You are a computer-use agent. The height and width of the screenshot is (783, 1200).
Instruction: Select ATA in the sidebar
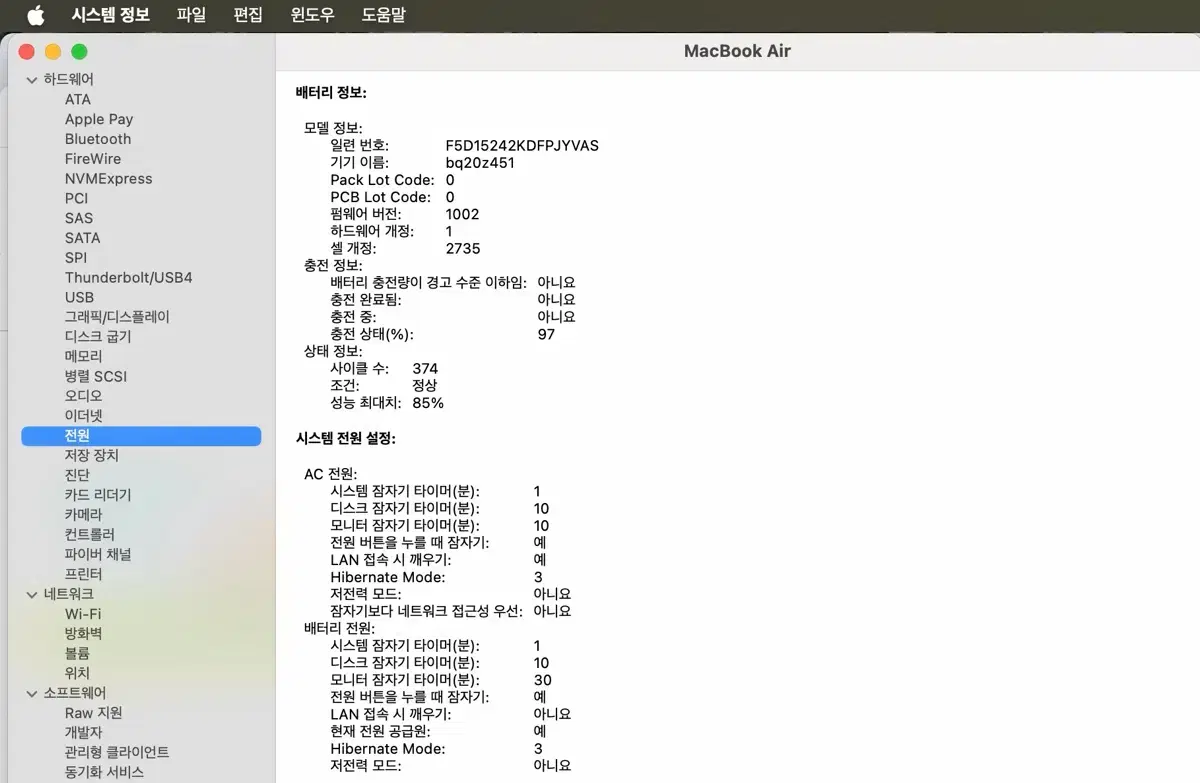tap(78, 99)
